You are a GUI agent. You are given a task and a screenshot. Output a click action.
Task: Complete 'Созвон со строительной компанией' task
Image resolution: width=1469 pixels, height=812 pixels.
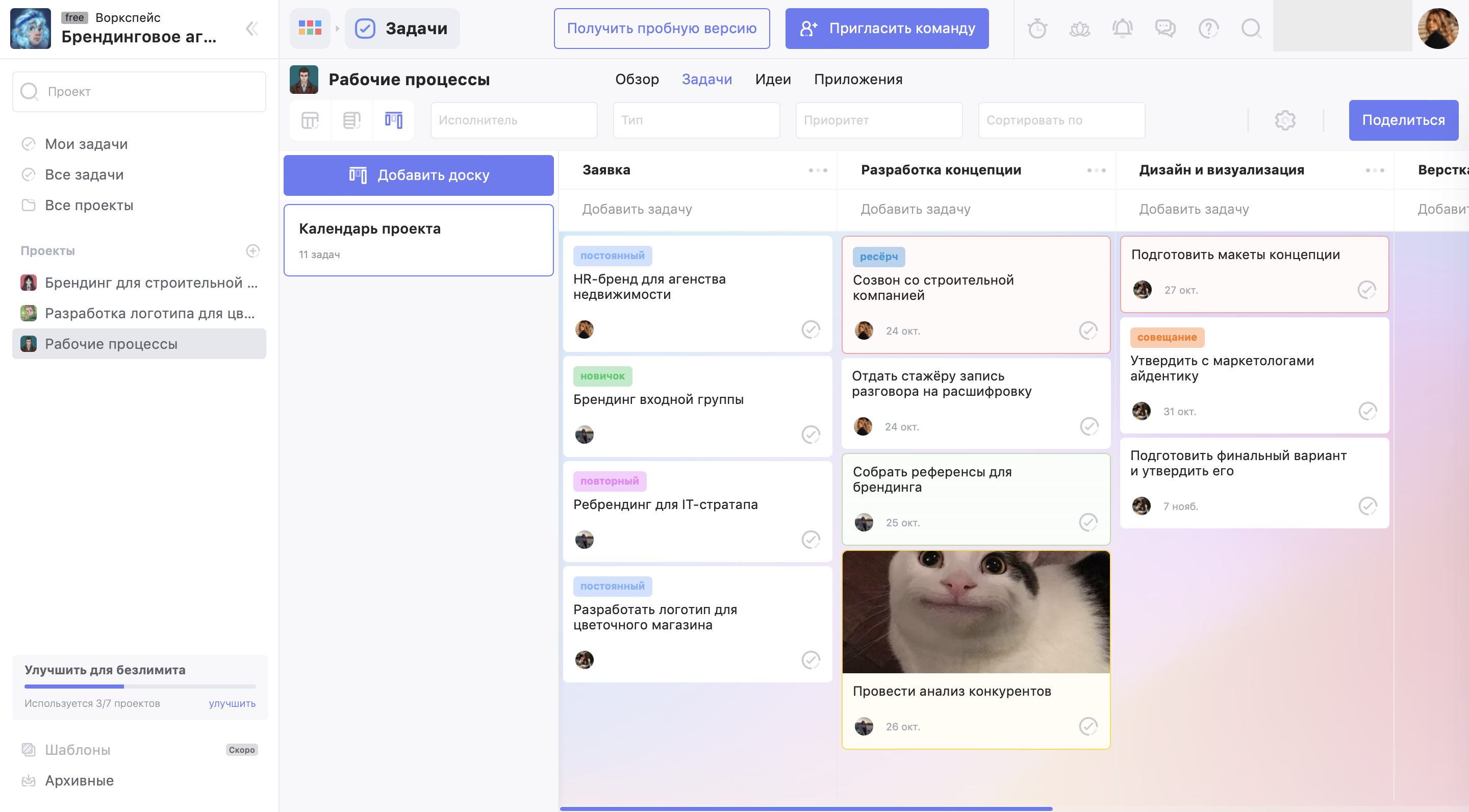pyautogui.click(x=1088, y=331)
